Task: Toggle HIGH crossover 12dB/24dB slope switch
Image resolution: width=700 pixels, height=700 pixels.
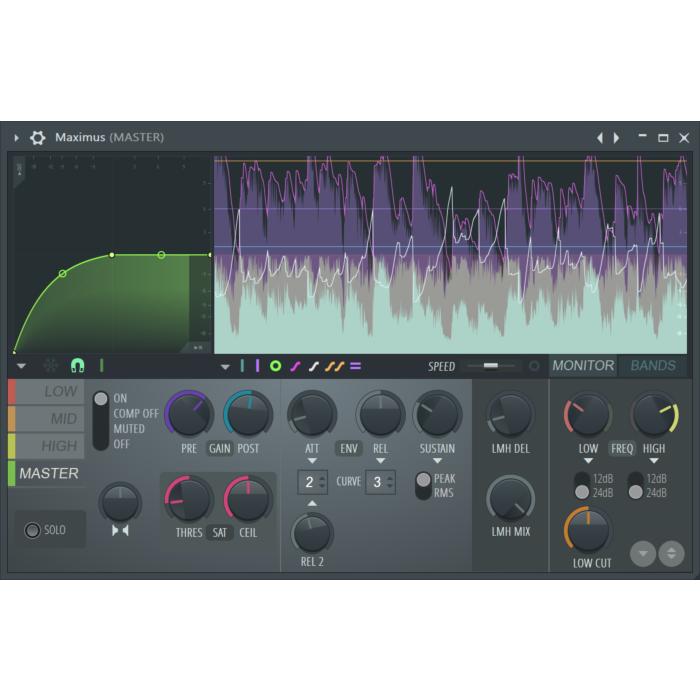Action: click(x=635, y=486)
